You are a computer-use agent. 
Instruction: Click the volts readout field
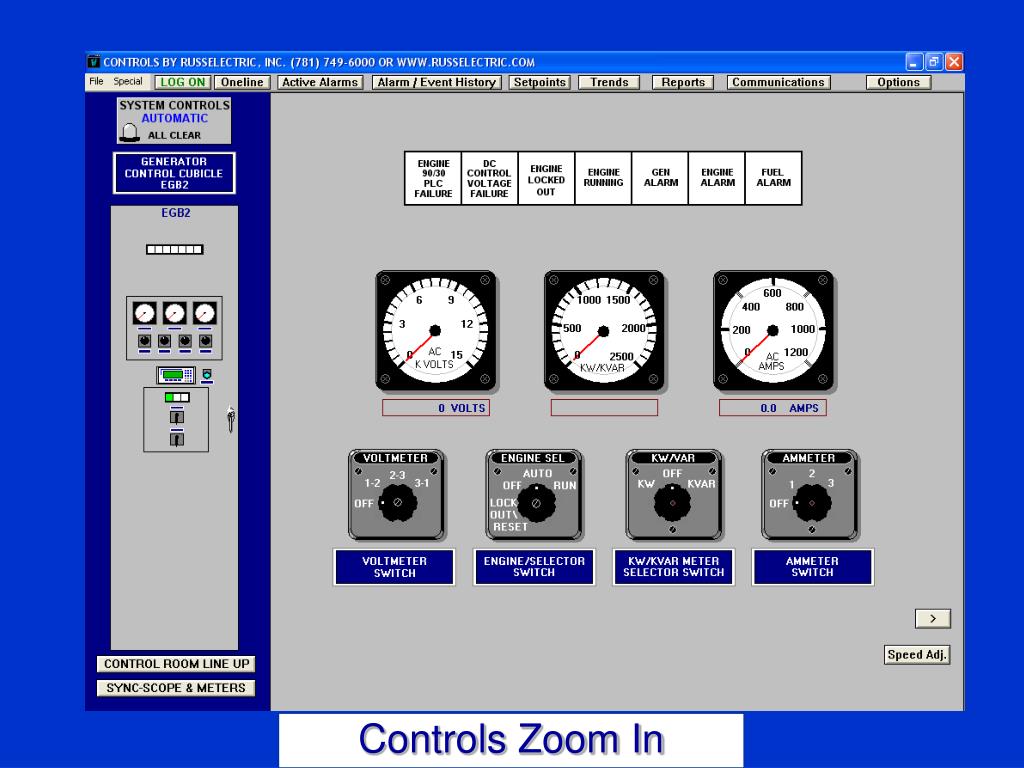[436, 408]
